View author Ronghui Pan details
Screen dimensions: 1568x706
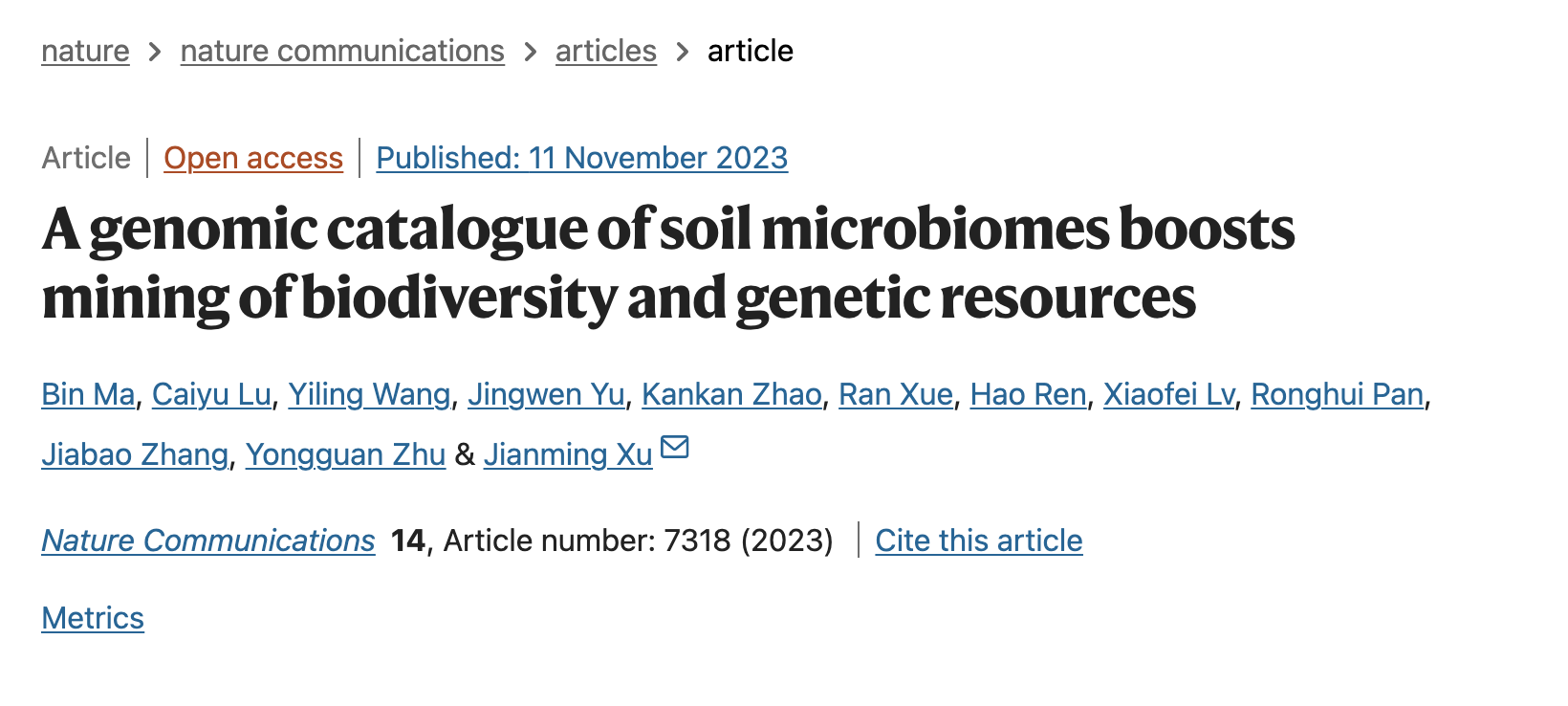(x=1338, y=394)
